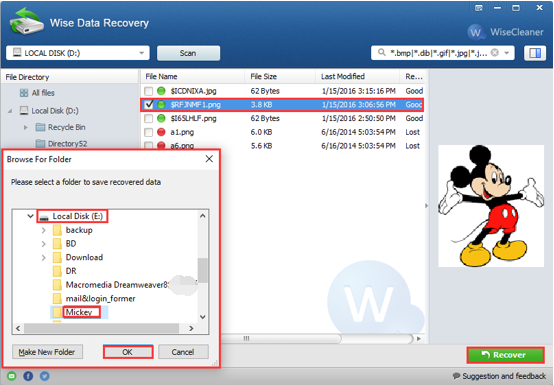554x385 pixels.
Task: Click the Mickey Mouse preview image
Action: (x=491, y=206)
